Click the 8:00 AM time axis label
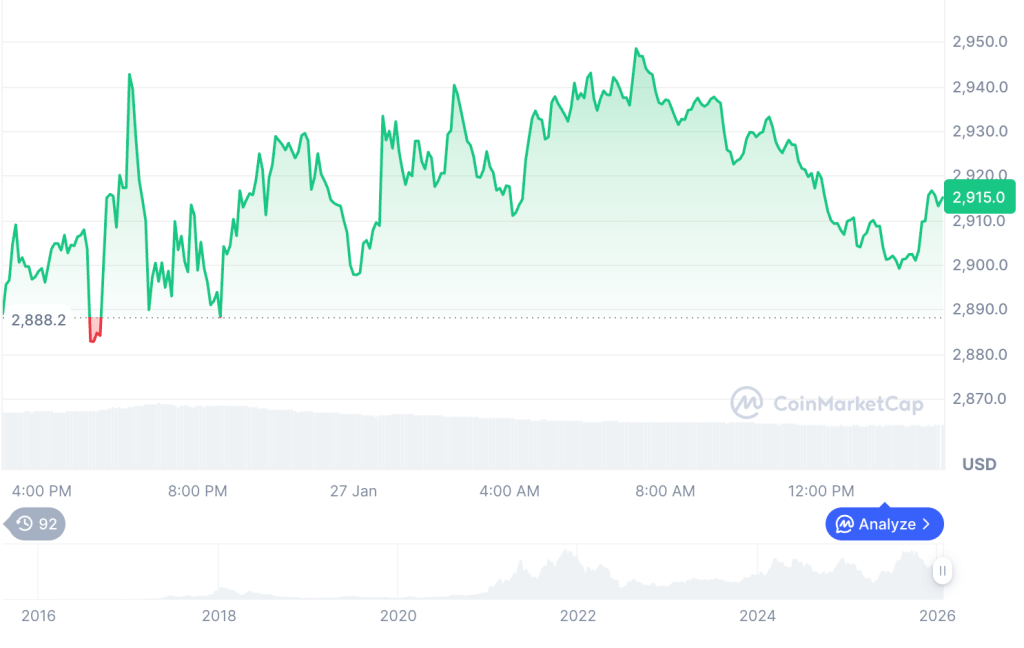 [x=665, y=491]
